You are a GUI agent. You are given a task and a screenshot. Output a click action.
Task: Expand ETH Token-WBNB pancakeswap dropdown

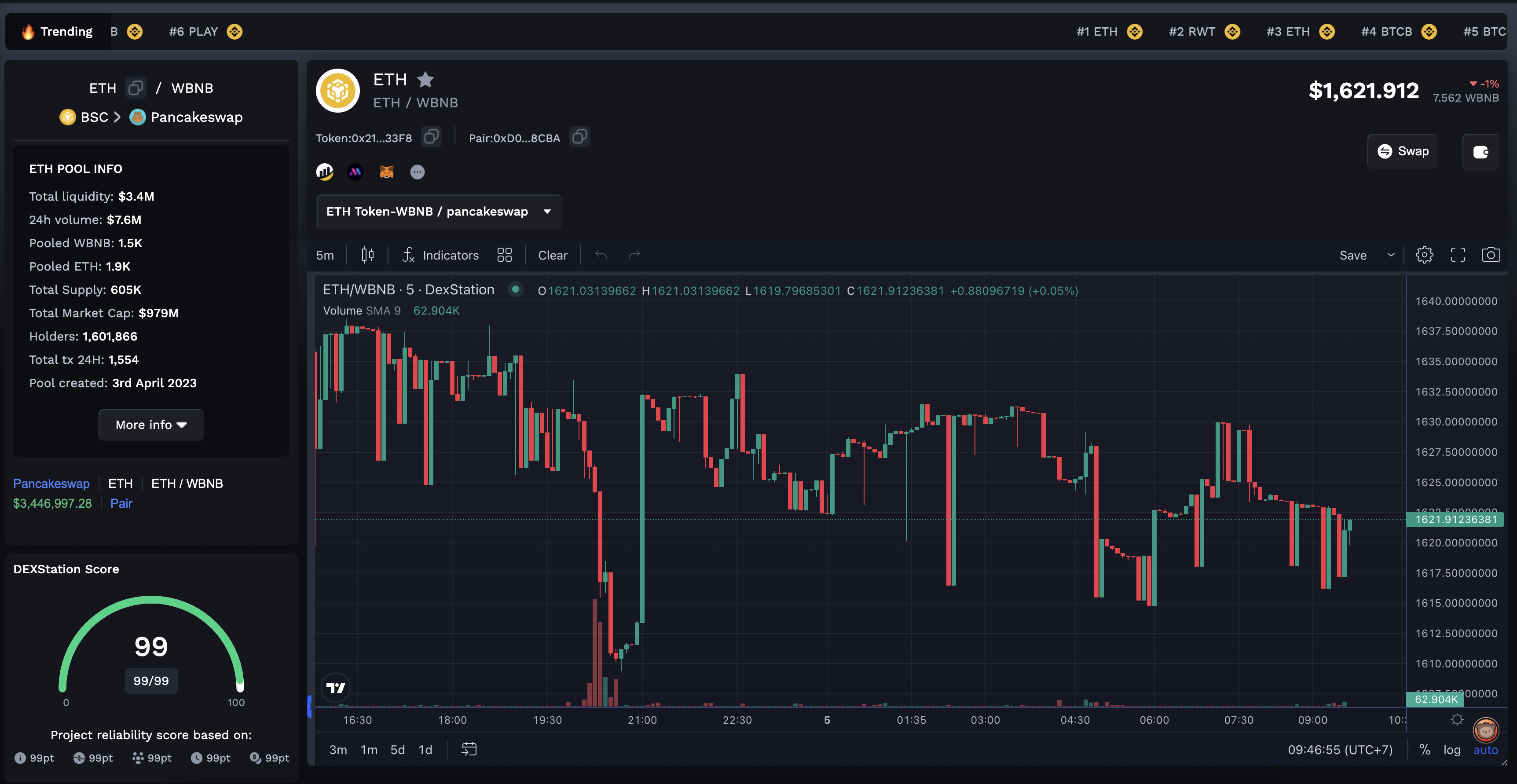tap(439, 212)
